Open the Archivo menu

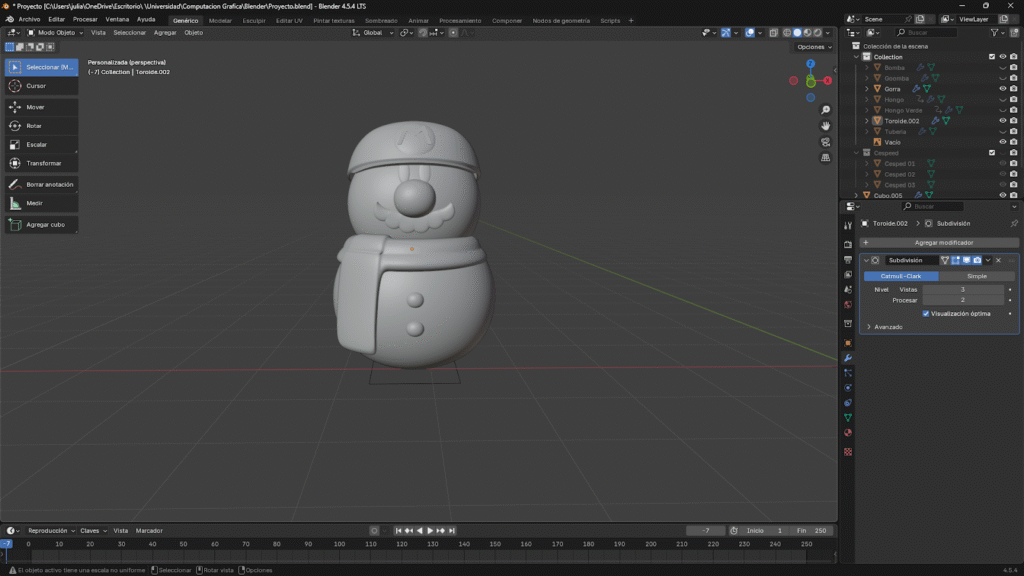tap(29, 20)
